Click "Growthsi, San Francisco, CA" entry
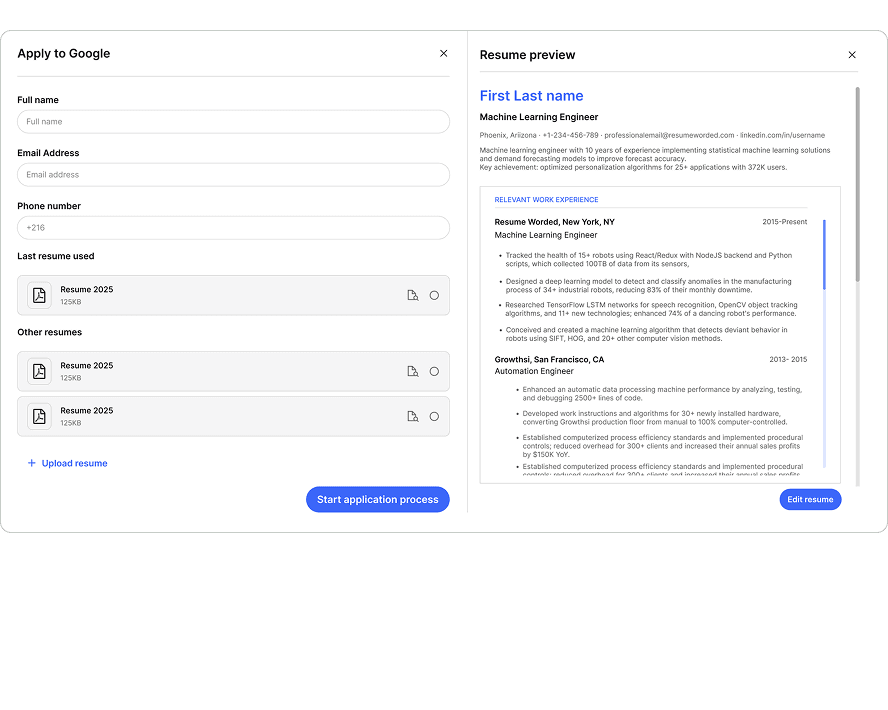This screenshot has height=710, width=888. 549,360
